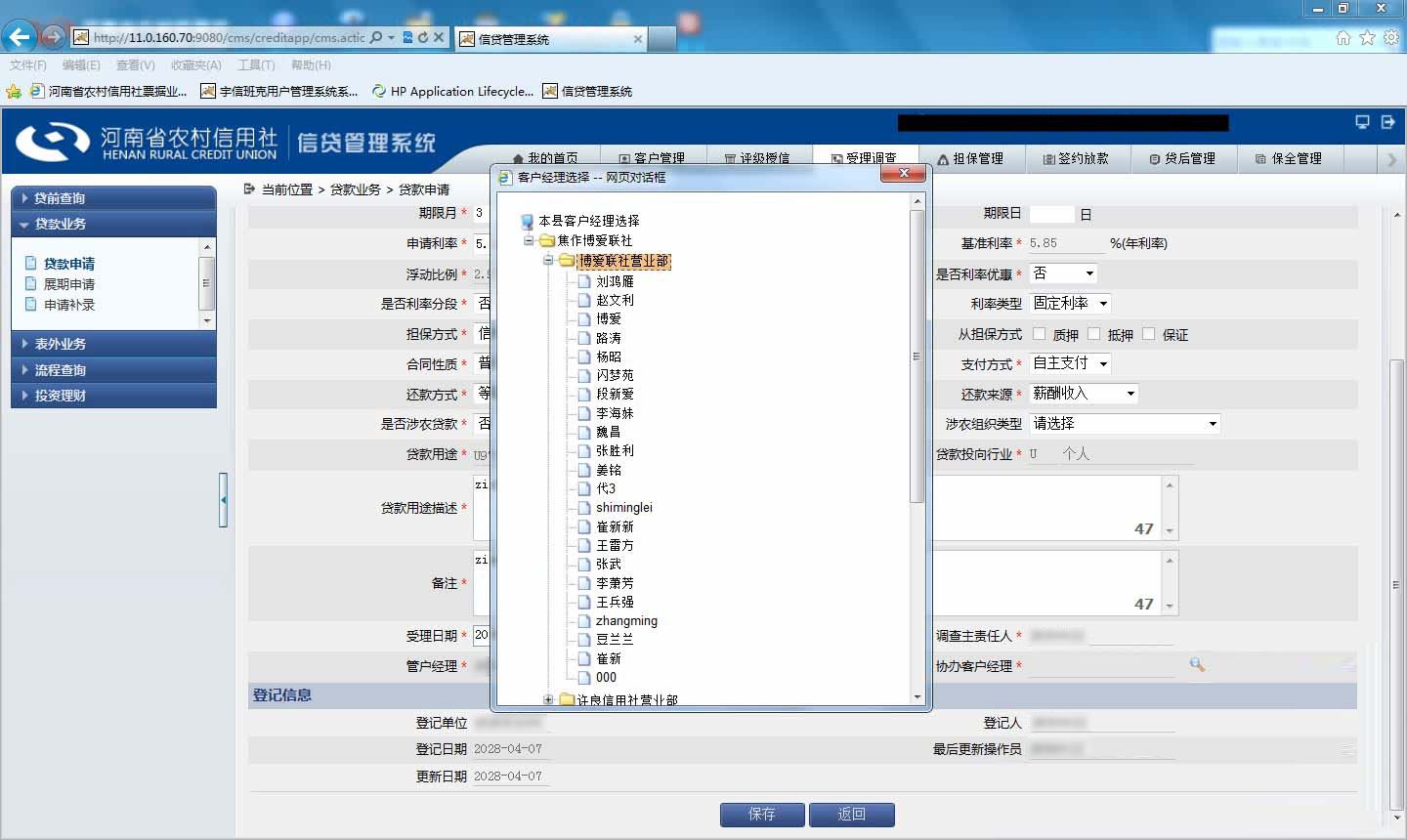Open HP Application Lifecycle bookmark

click(452, 91)
